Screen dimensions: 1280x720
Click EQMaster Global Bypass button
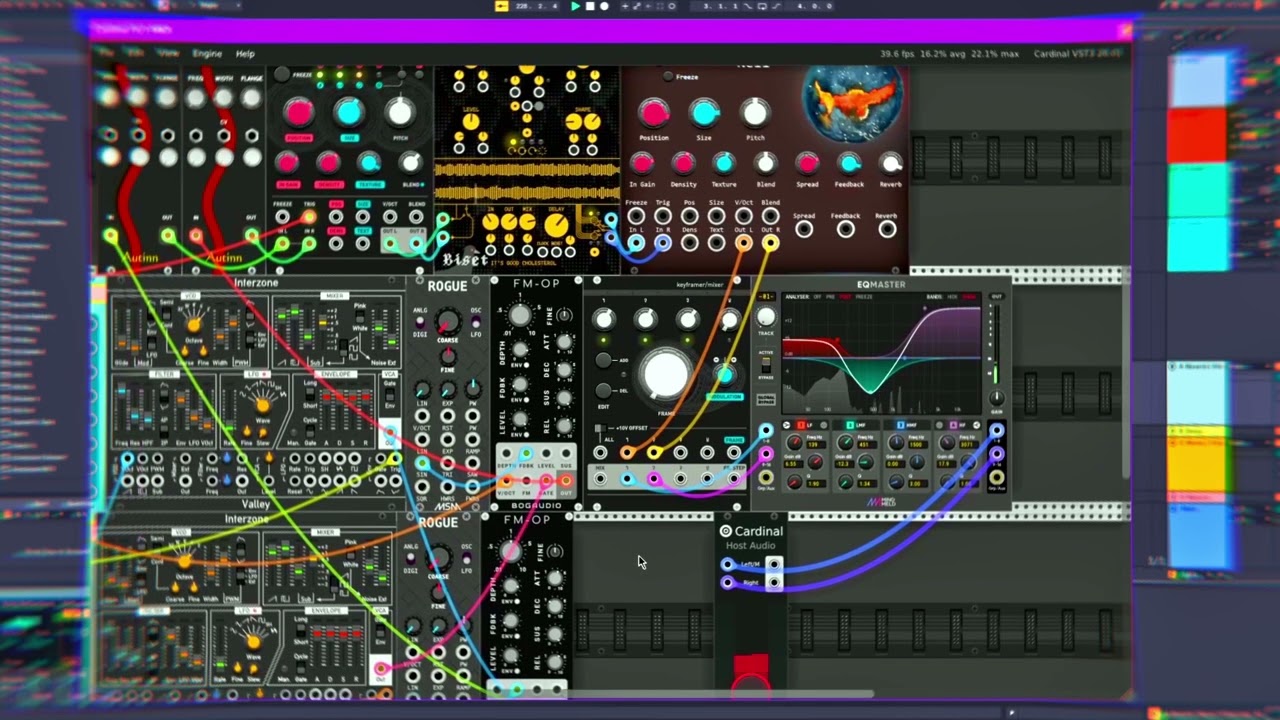(x=766, y=400)
